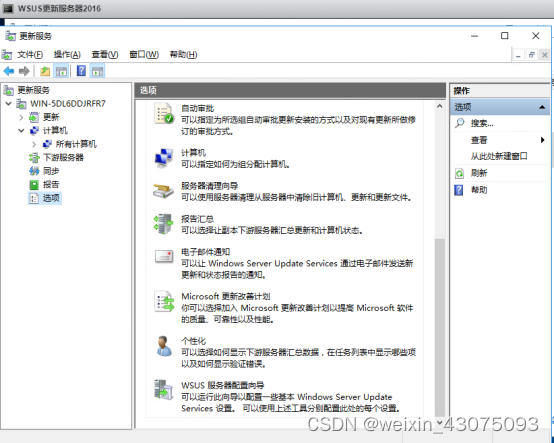
Task: Click the 同步 icon in the tree
Action: pos(34,171)
